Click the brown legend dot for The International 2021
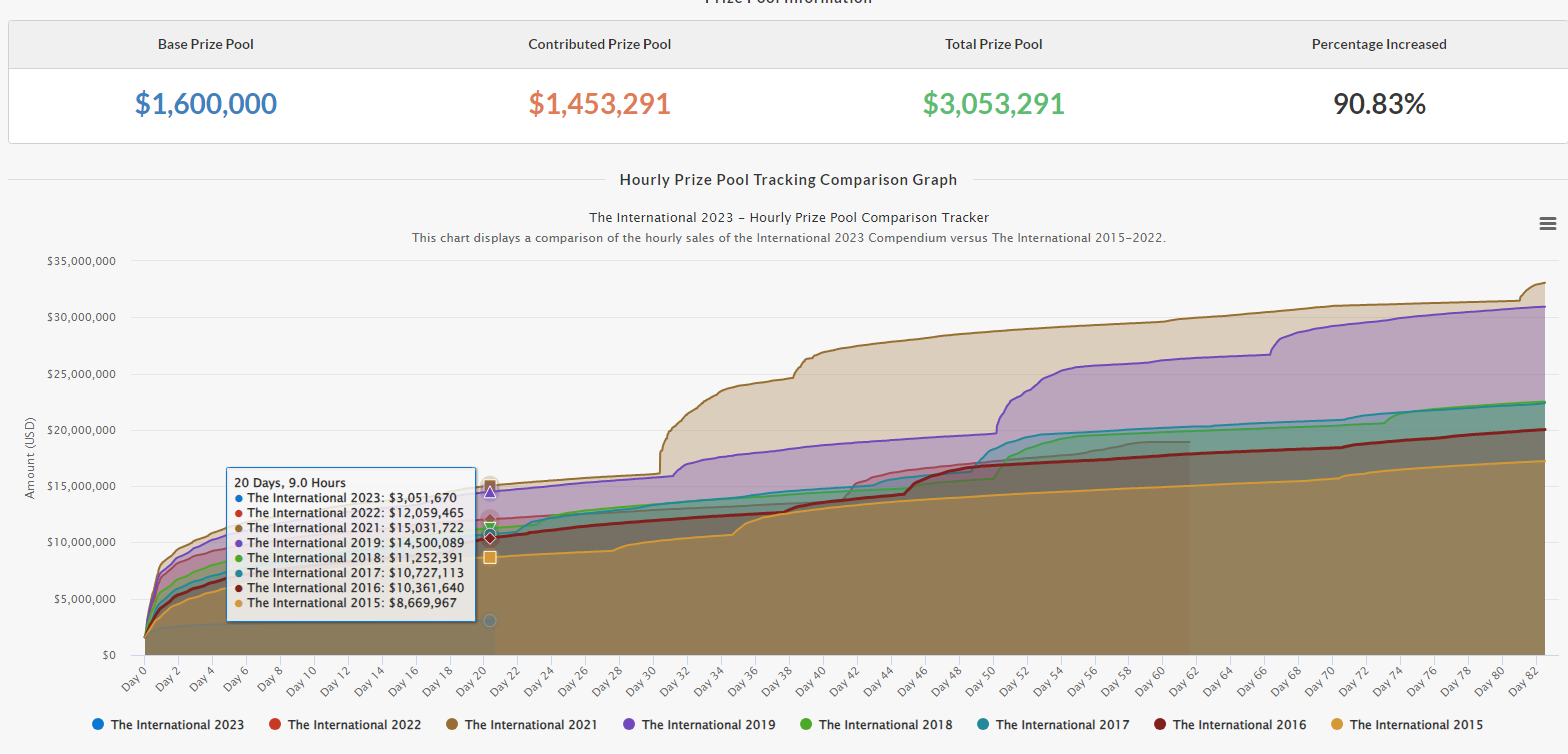Image resolution: width=1568 pixels, height=754 pixels. pyautogui.click(x=451, y=724)
